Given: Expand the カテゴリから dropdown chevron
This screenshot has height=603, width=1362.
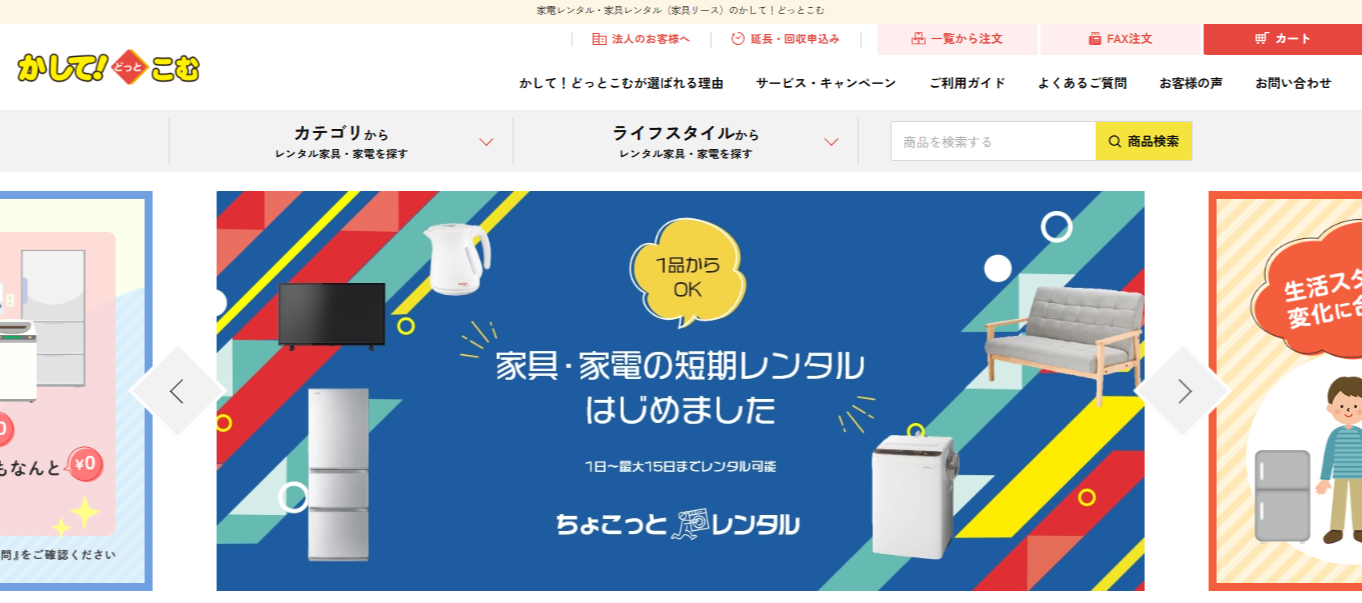Looking at the screenshot, I should 486,142.
